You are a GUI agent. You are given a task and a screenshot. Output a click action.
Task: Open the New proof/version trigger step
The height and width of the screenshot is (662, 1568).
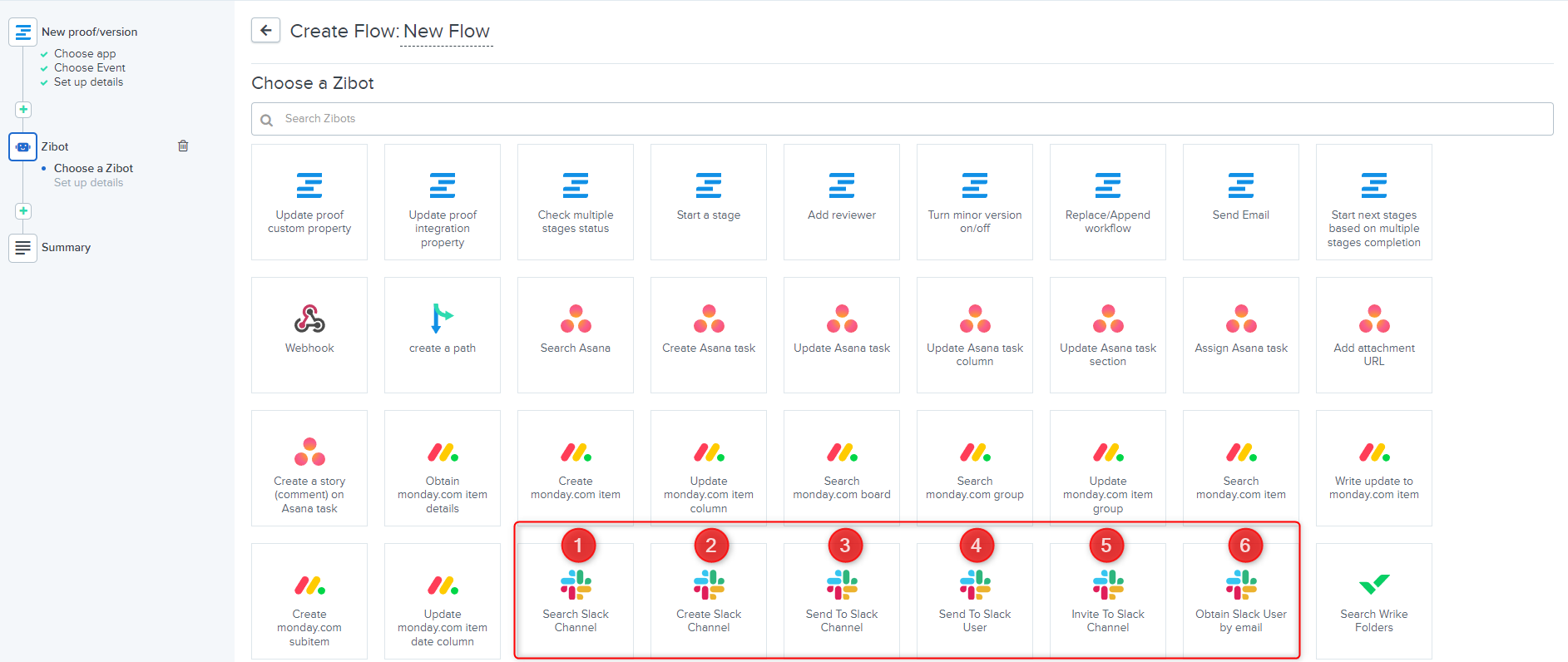pos(89,32)
